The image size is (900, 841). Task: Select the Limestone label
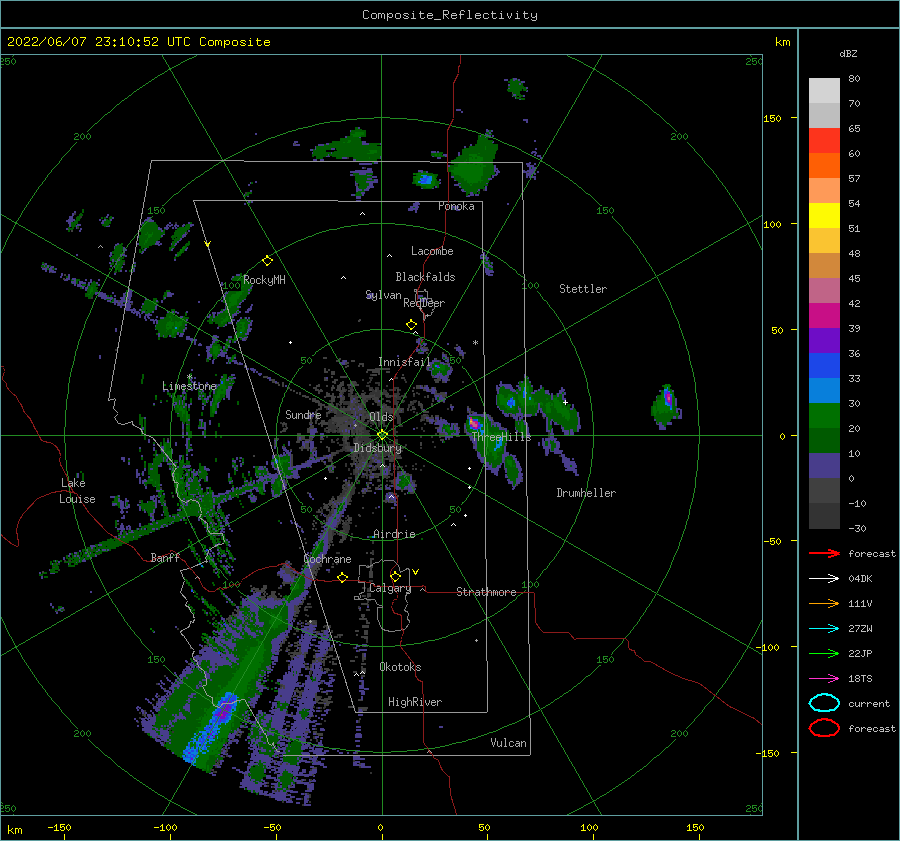pyautogui.click(x=189, y=386)
